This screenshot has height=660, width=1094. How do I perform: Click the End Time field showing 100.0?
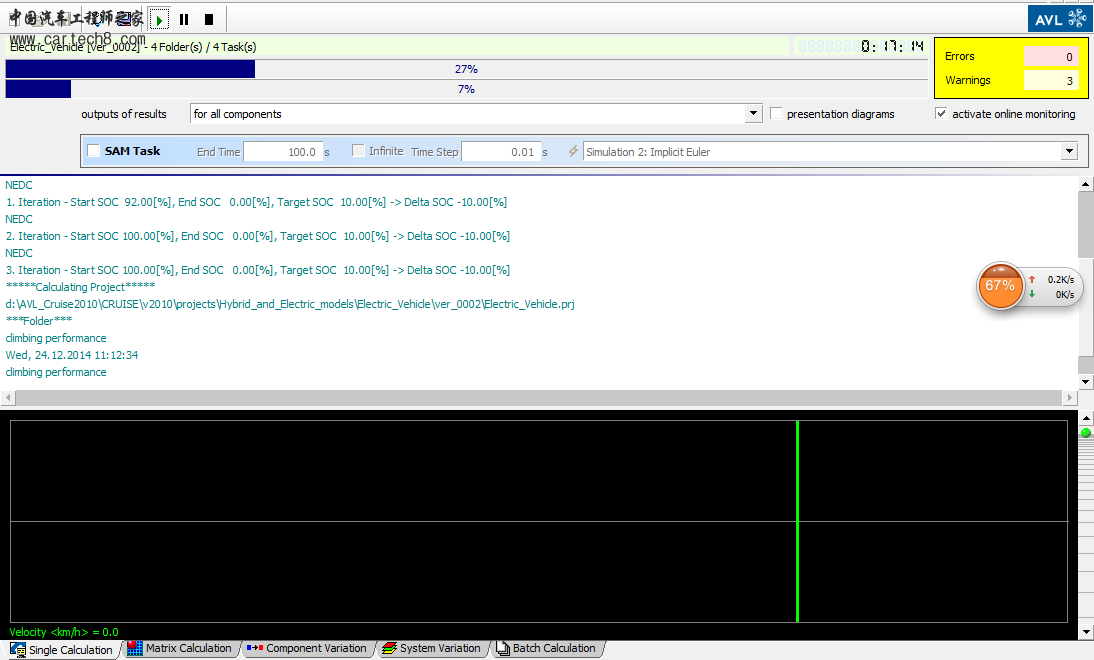[283, 151]
